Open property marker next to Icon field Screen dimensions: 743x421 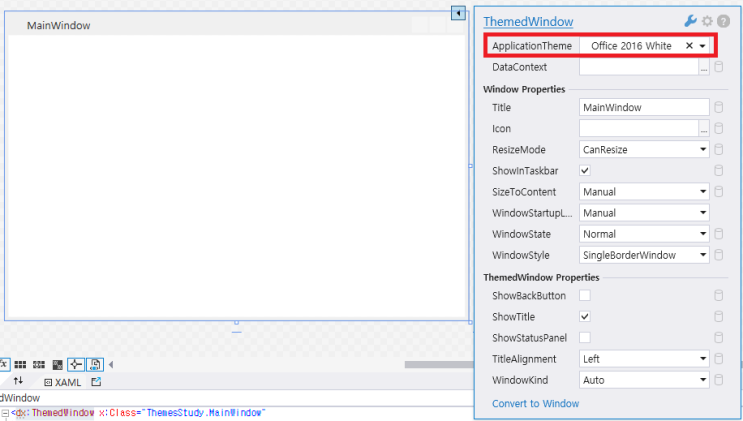click(x=718, y=128)
